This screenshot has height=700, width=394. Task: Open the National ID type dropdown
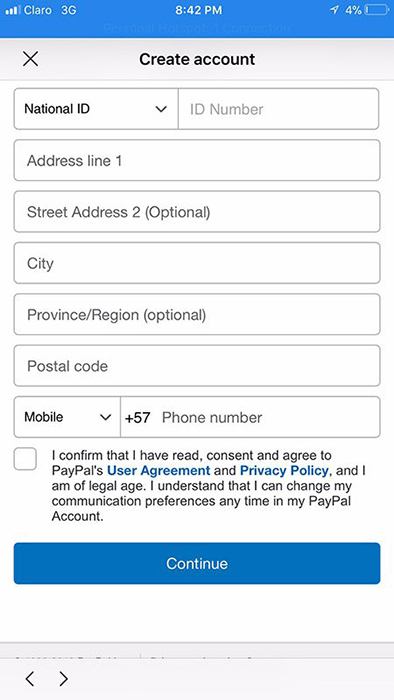point(96,109)
